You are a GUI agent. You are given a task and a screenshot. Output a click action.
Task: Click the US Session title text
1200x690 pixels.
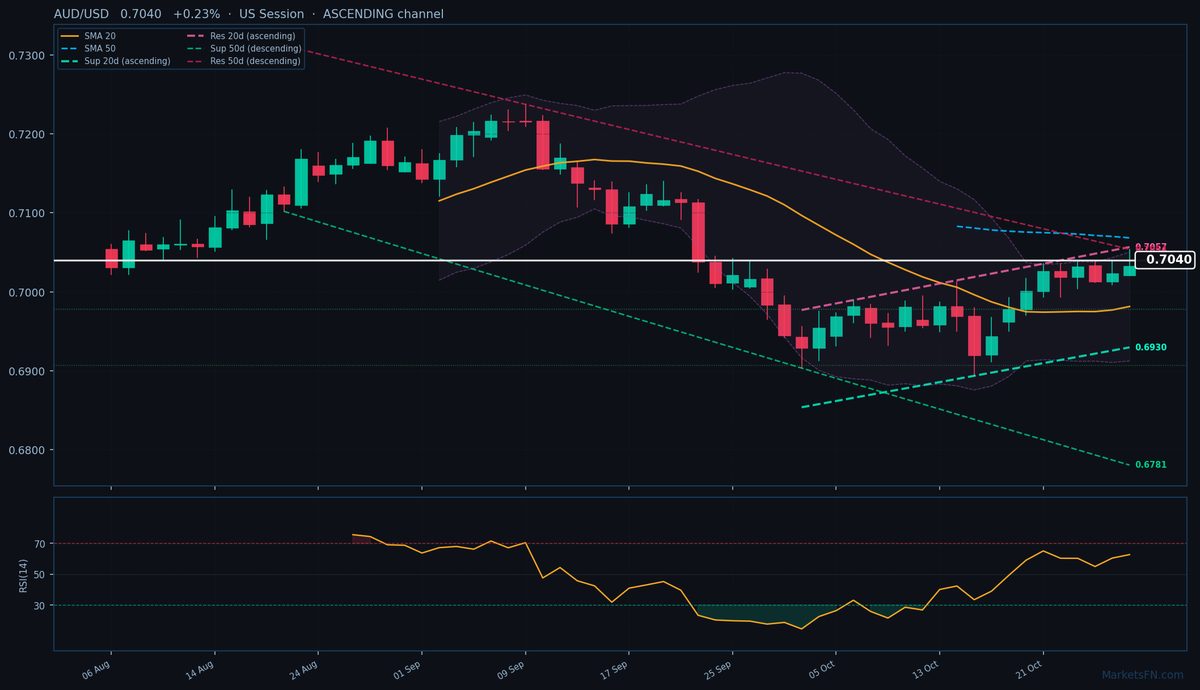coord(273,14)
